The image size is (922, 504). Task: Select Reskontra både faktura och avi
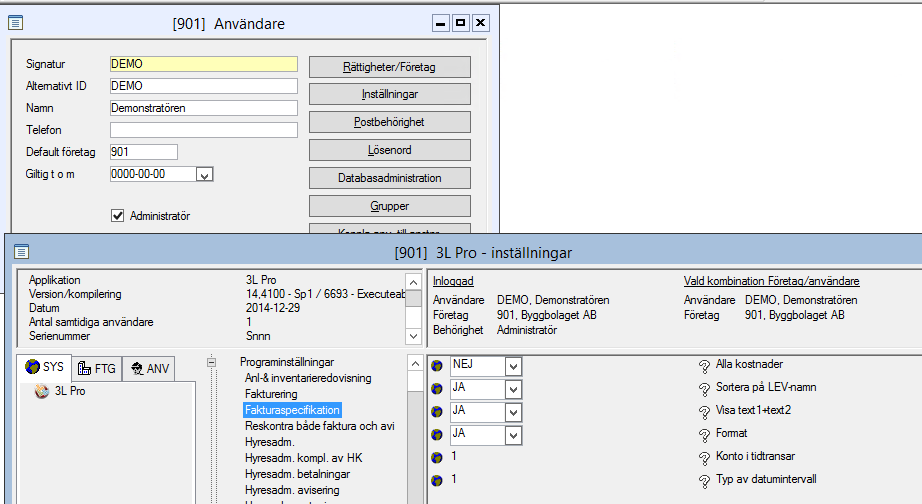pos(320,426)
